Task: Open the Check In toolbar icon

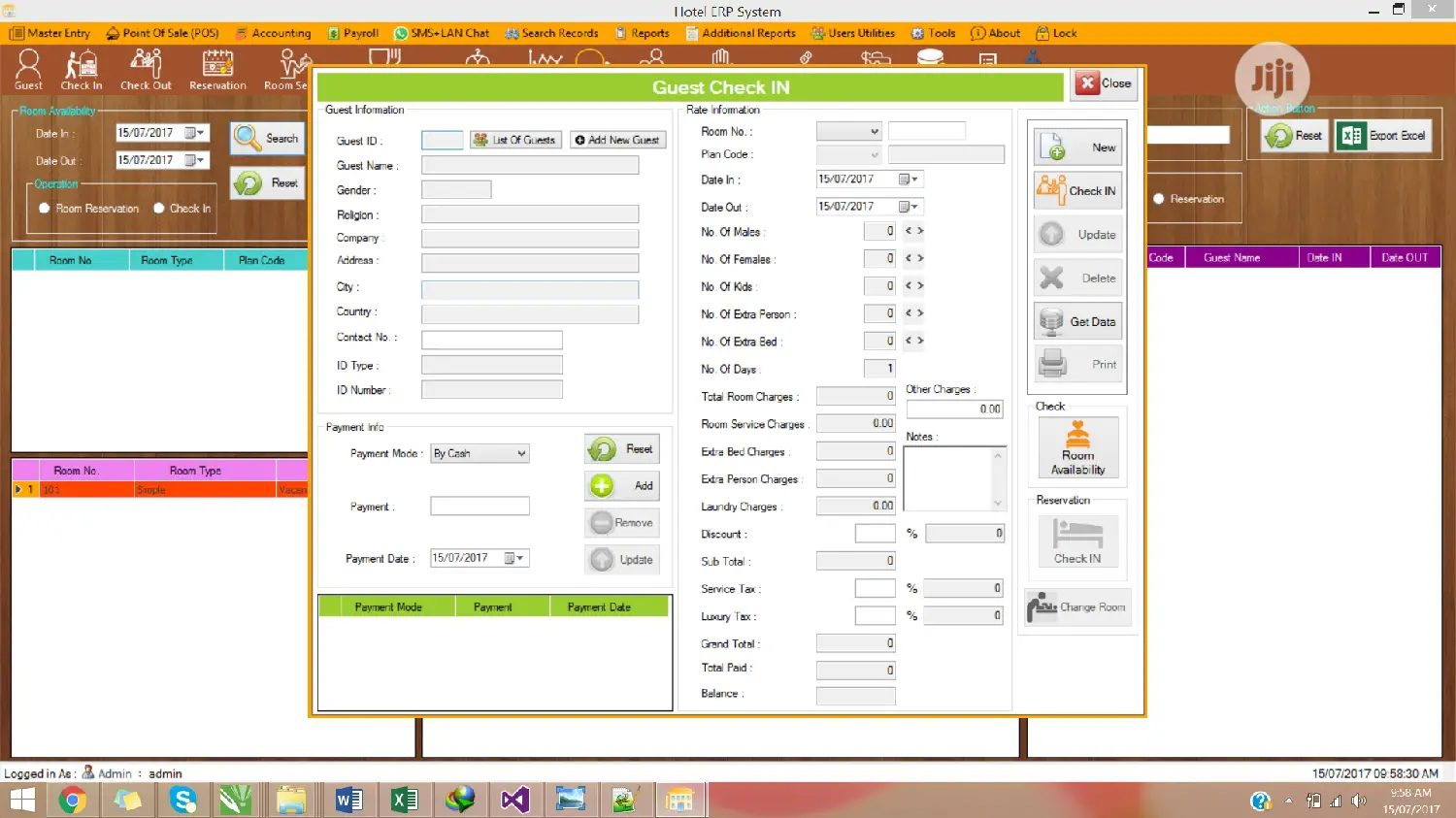Action: tap(82, 70)
